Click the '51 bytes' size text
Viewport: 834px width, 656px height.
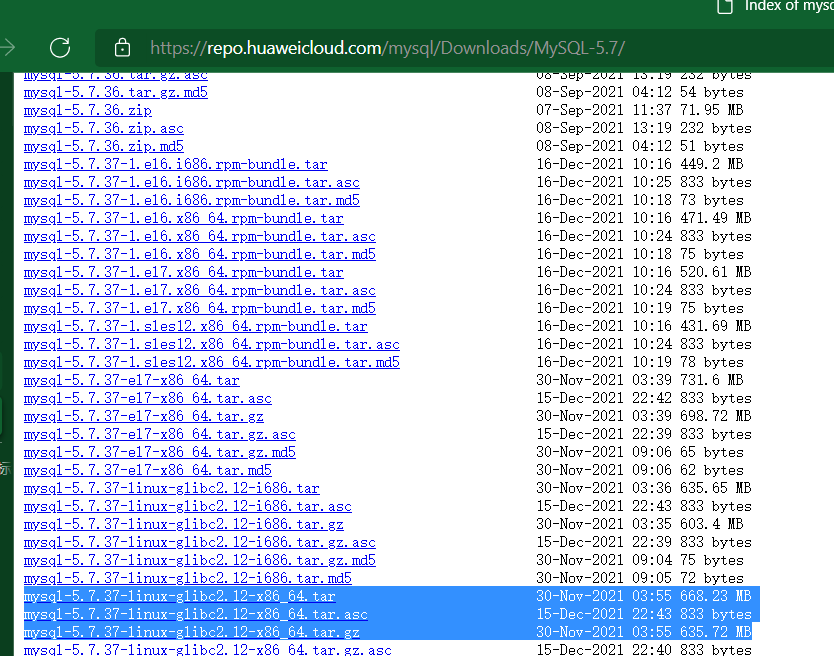click(712, 146)
